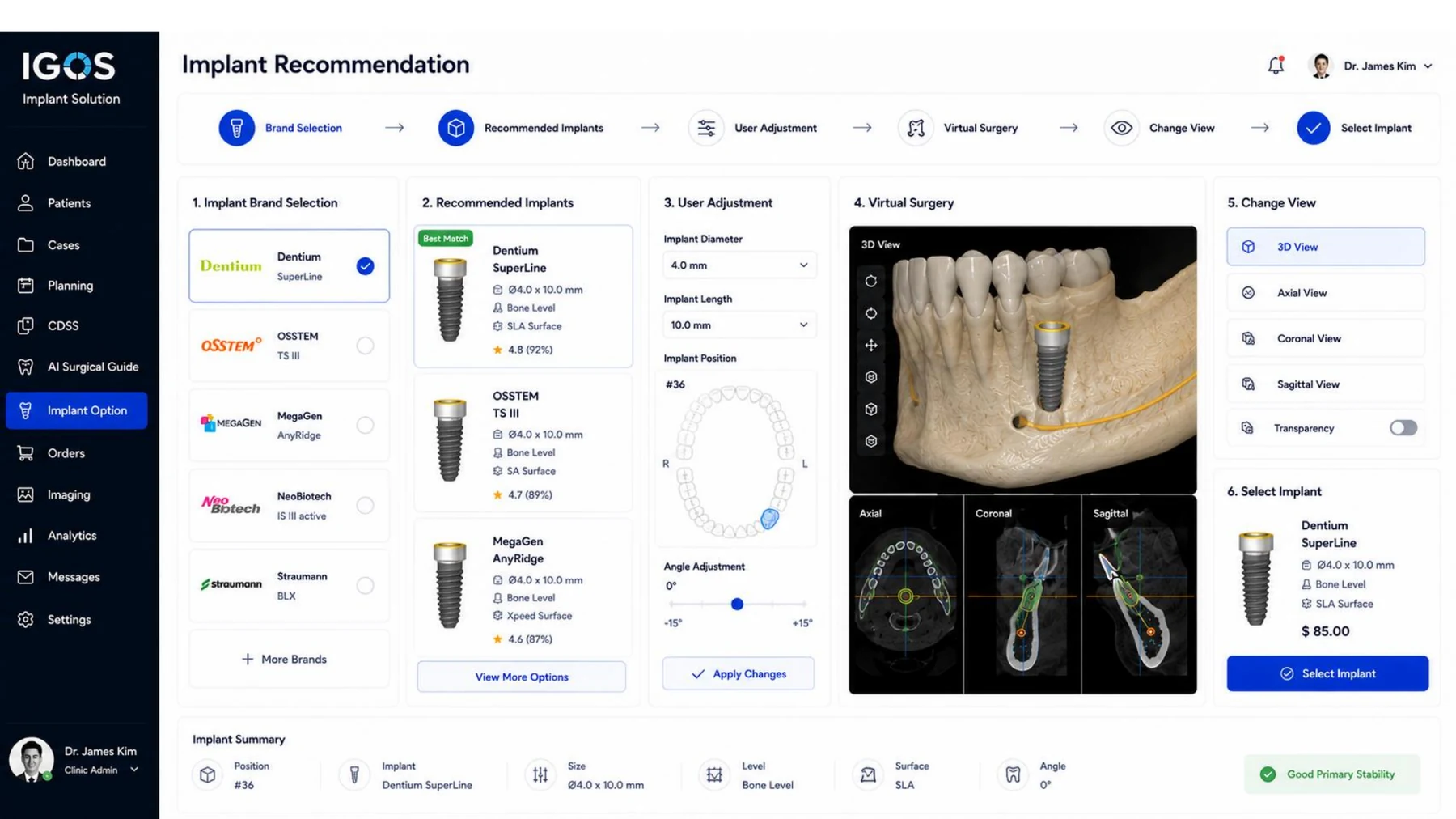The width and height of the screenshot is (1456, 819).
Task: Select the MegaGen AnyRidge brand radio
Action: pyautogui.click(x=366, y=425)
